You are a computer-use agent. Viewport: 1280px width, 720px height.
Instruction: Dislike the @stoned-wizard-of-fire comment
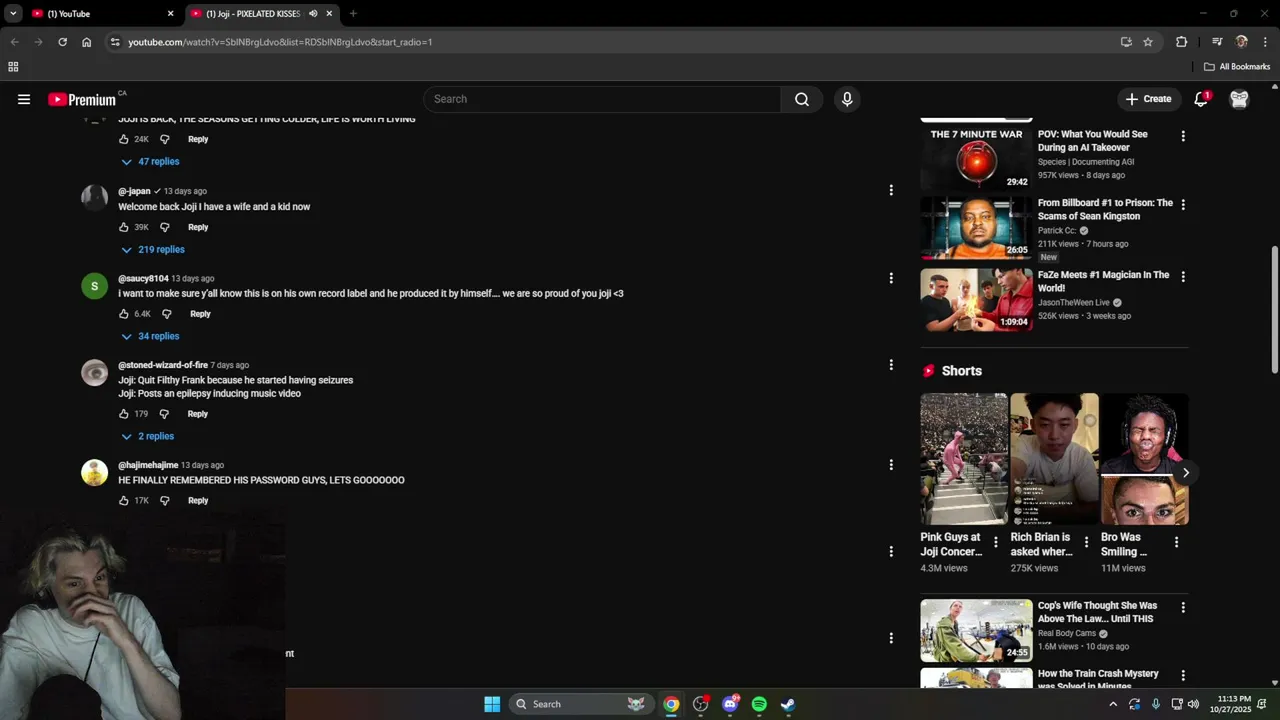click(x=165, y=414)
